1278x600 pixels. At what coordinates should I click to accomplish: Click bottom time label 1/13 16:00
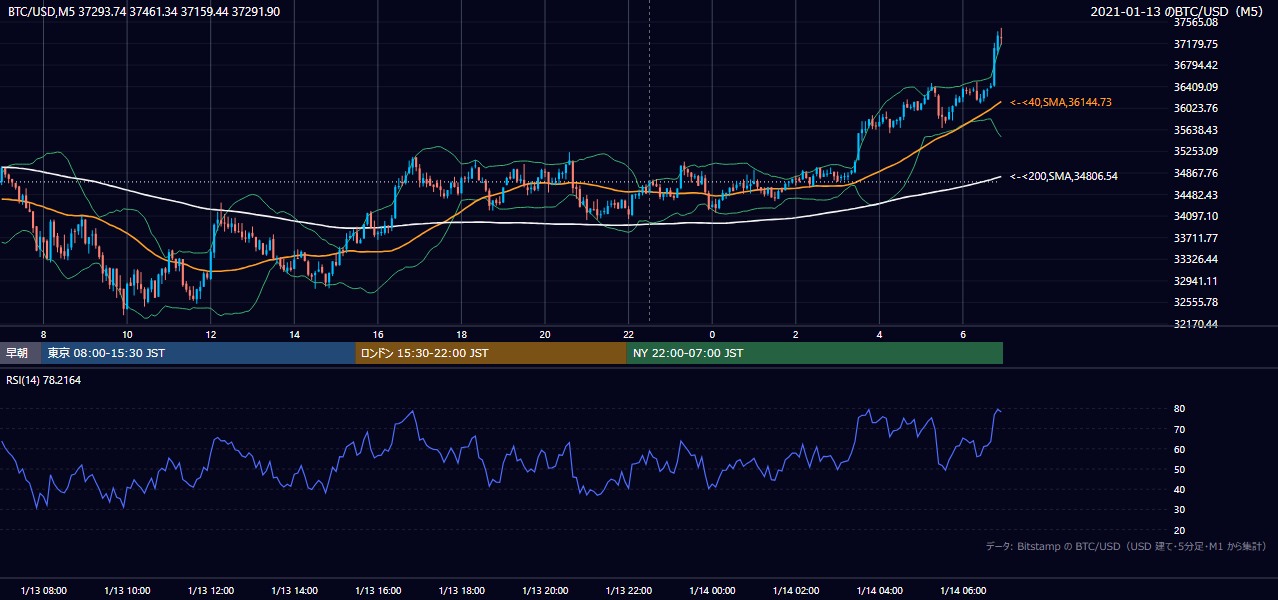(378, 591)
